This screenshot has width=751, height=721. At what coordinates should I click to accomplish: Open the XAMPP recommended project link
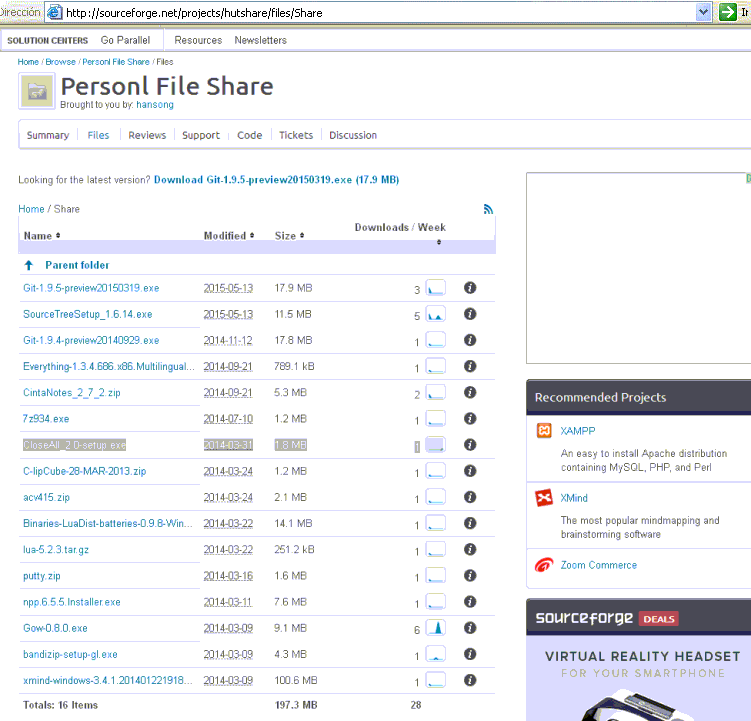[x=578, y=431]
